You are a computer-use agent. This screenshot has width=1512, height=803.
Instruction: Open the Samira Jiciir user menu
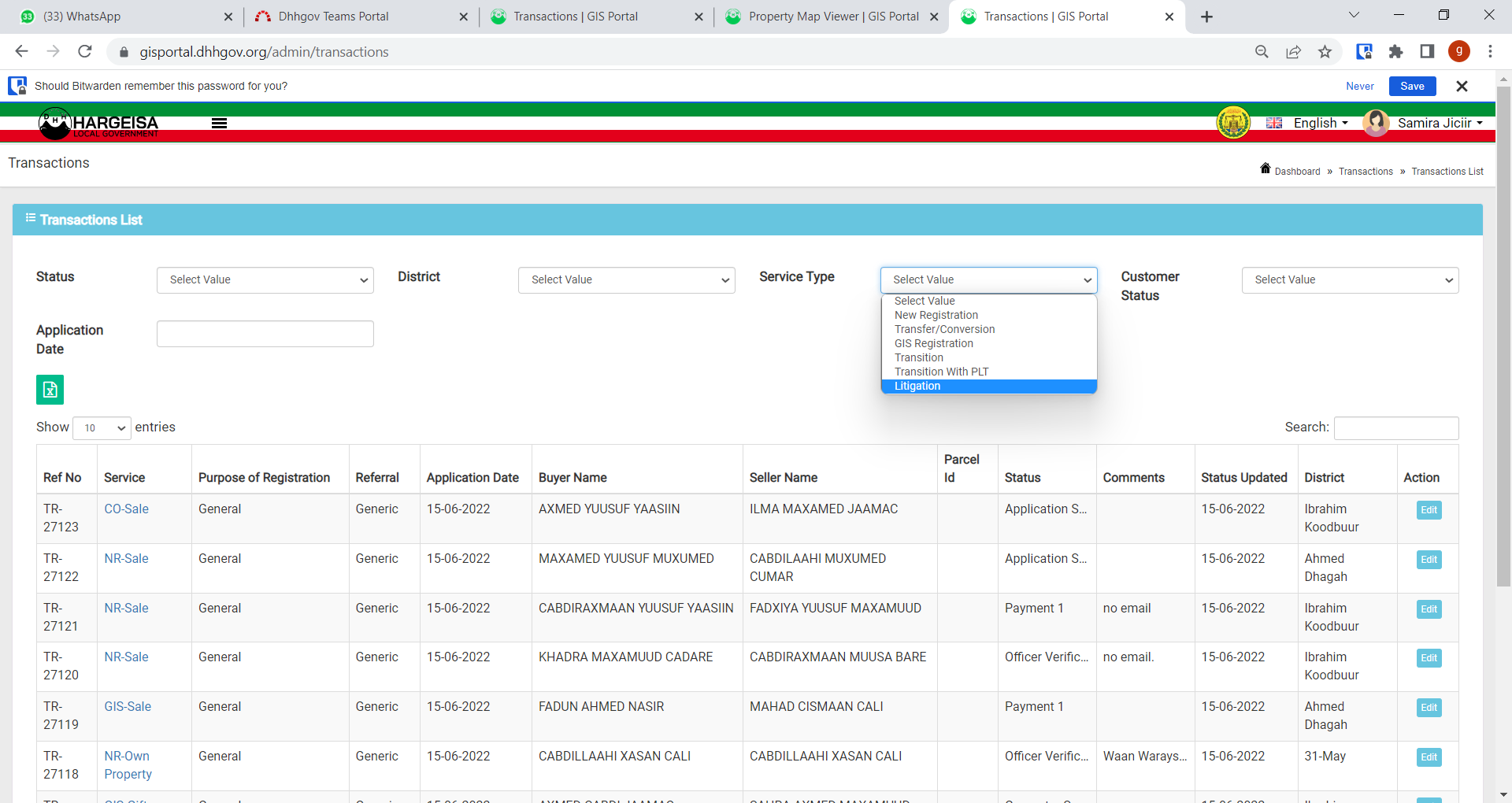coord(1440,123)
